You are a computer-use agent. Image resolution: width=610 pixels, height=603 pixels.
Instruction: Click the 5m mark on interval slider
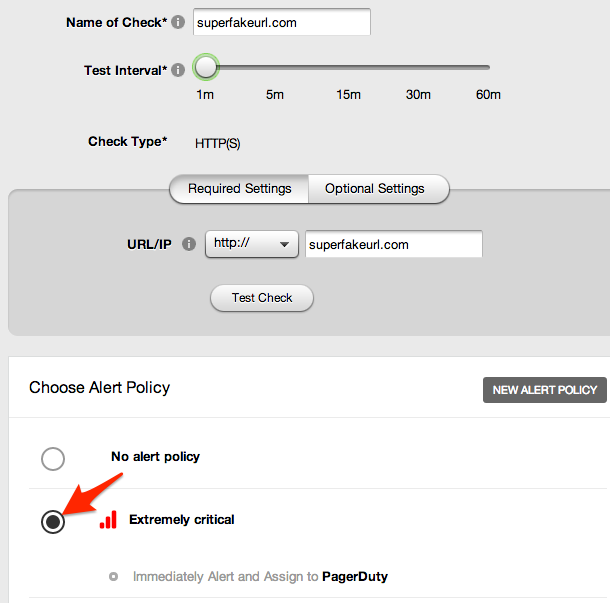click(x=275, y=68)
